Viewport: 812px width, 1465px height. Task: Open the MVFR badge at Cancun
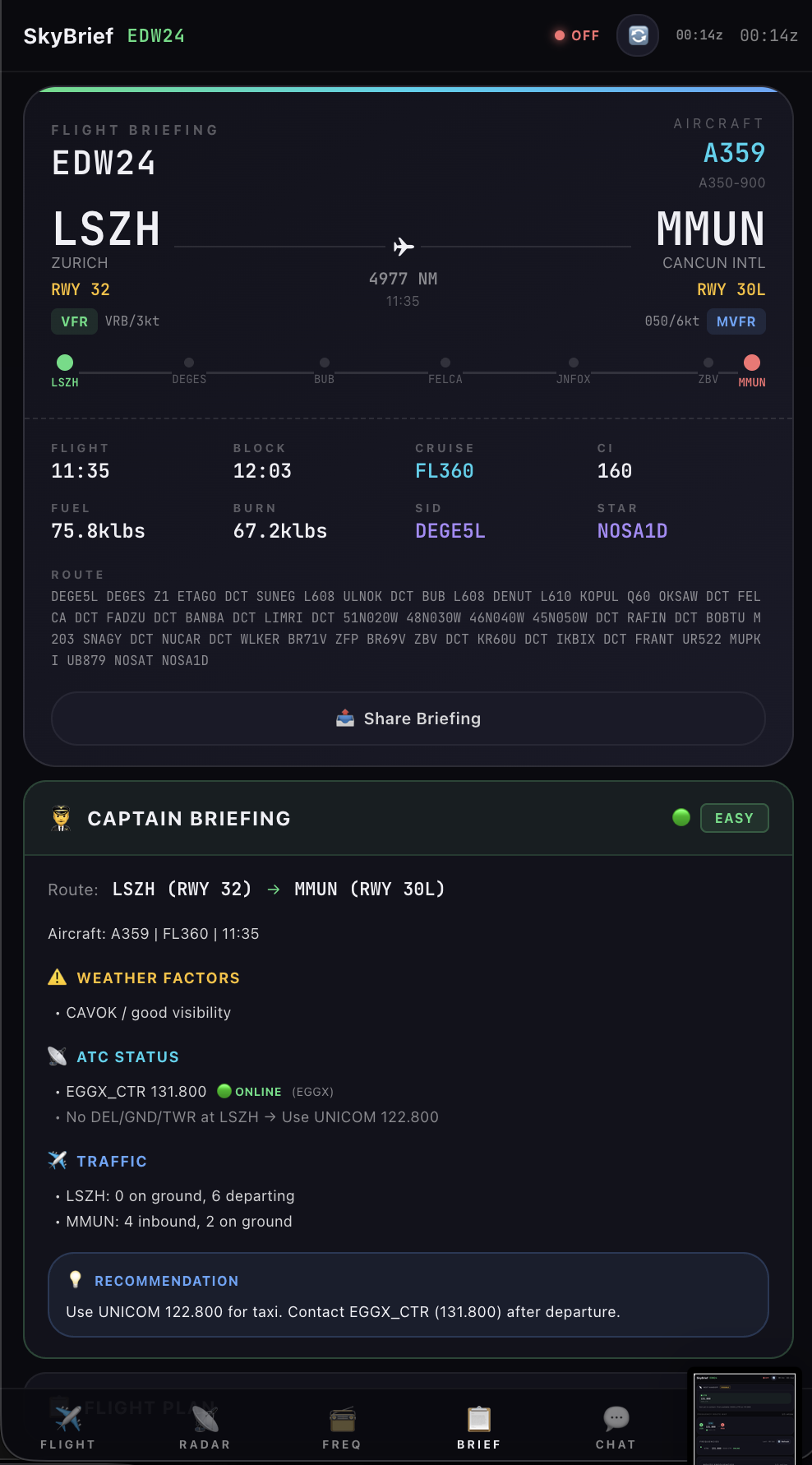point(736,321)
